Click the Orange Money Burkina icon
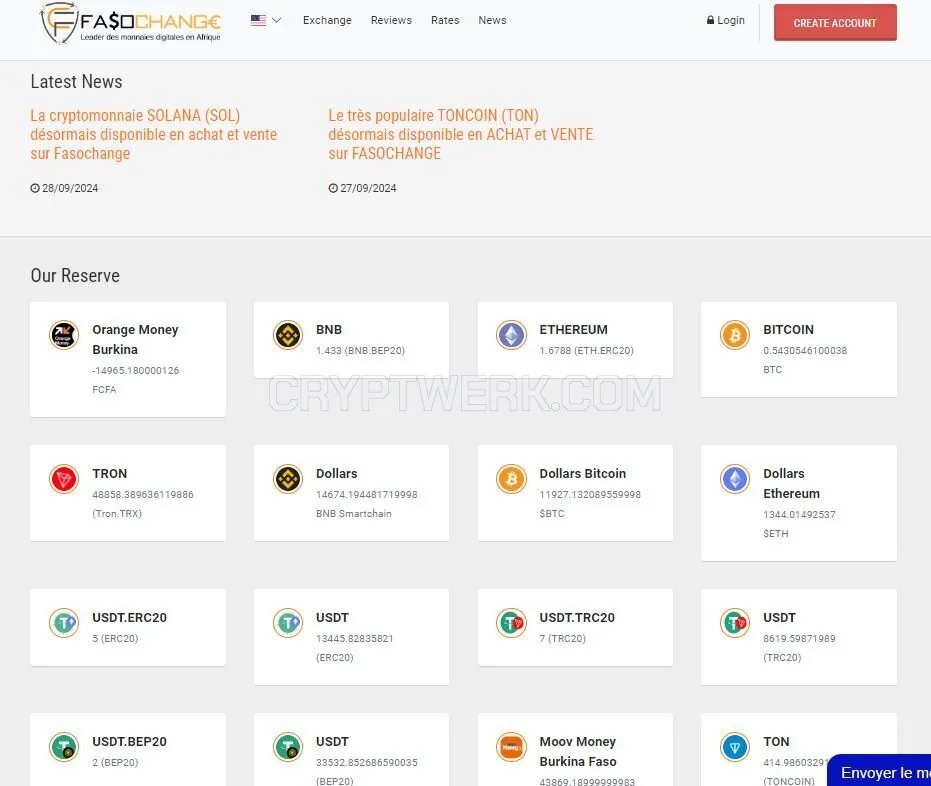Screen dimensions: 931x786 (x=64, y=335)
